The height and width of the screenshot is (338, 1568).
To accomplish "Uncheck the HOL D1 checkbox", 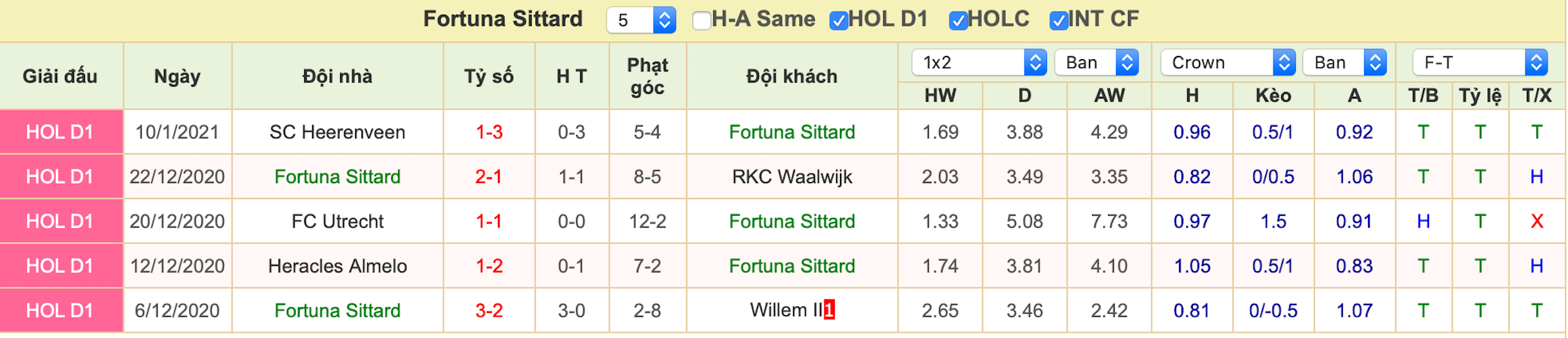I will (838, 21).
